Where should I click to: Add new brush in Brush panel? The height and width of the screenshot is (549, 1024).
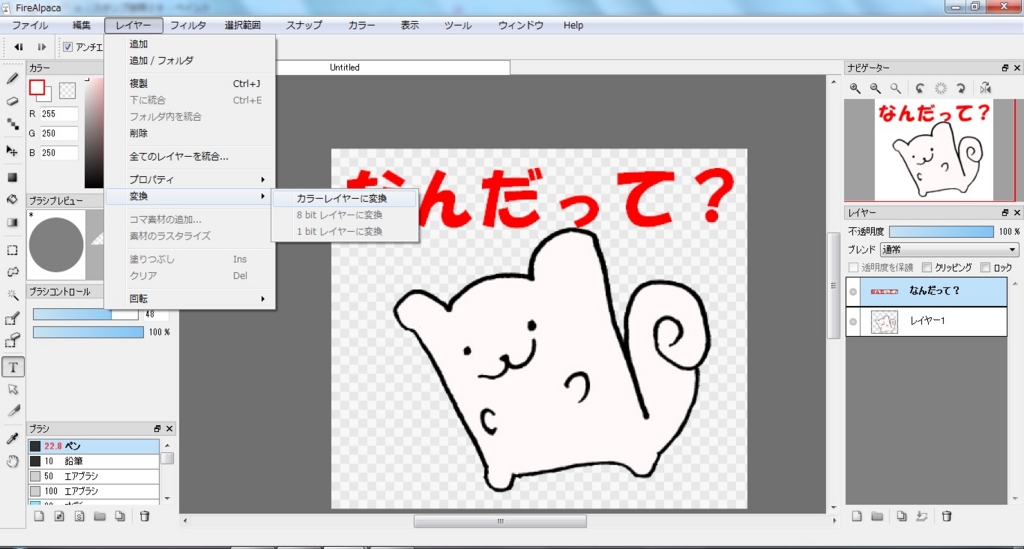(x=39, y=516)
